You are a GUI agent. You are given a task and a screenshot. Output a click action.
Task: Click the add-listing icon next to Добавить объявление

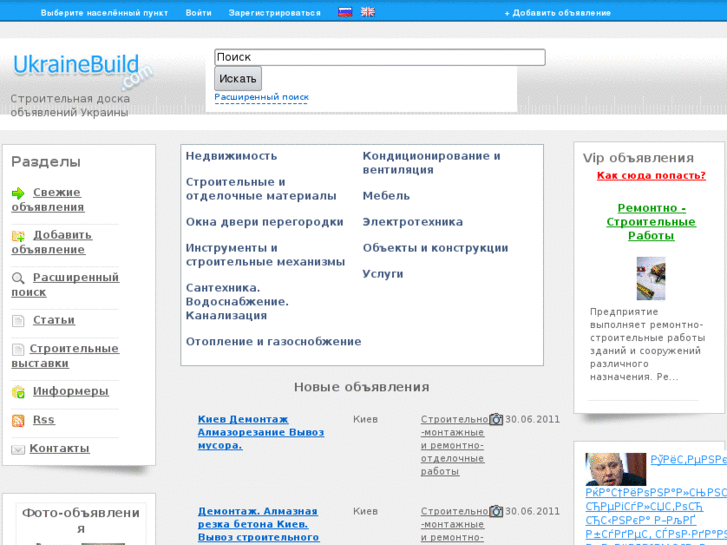(x=18, y=236)
